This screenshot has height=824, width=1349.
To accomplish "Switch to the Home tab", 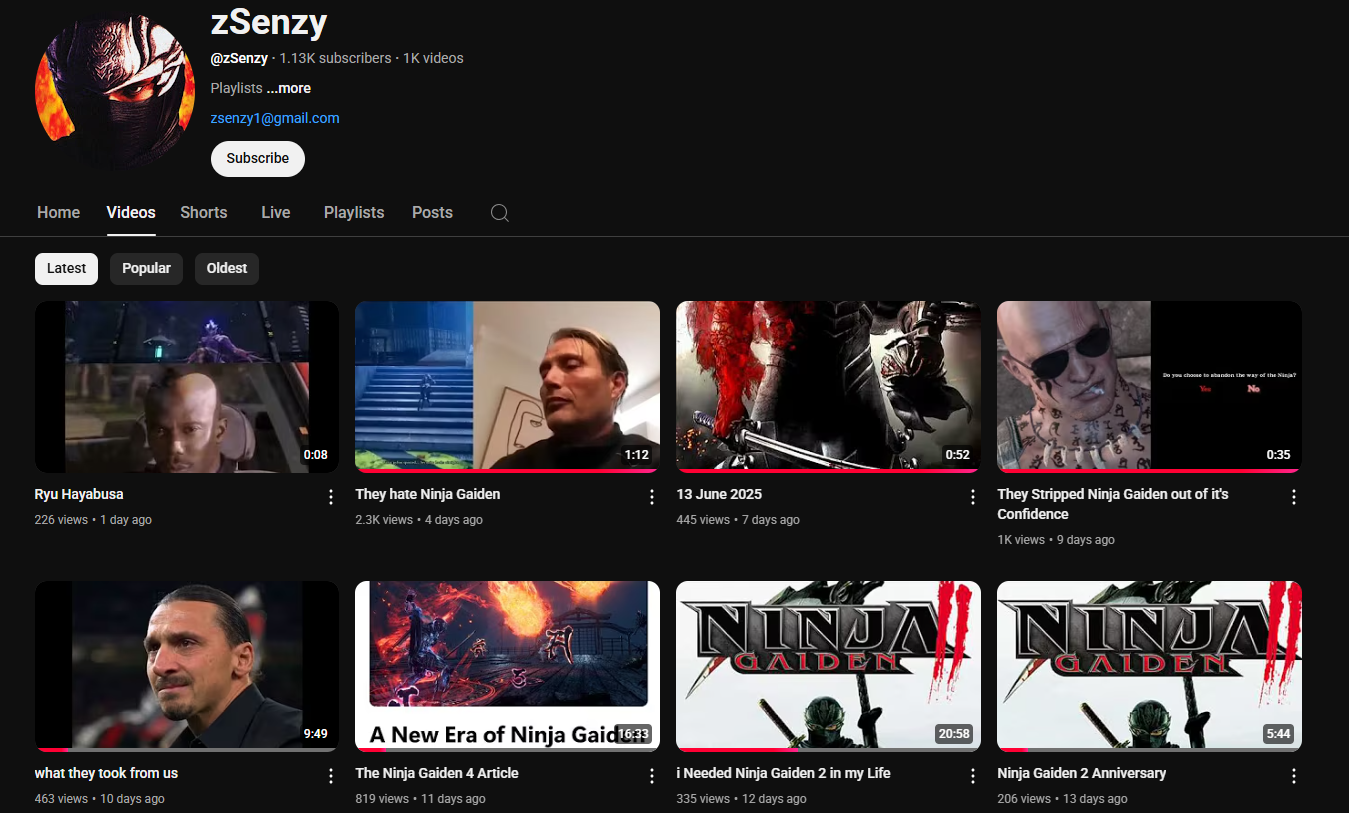I will tap(58, 212).
